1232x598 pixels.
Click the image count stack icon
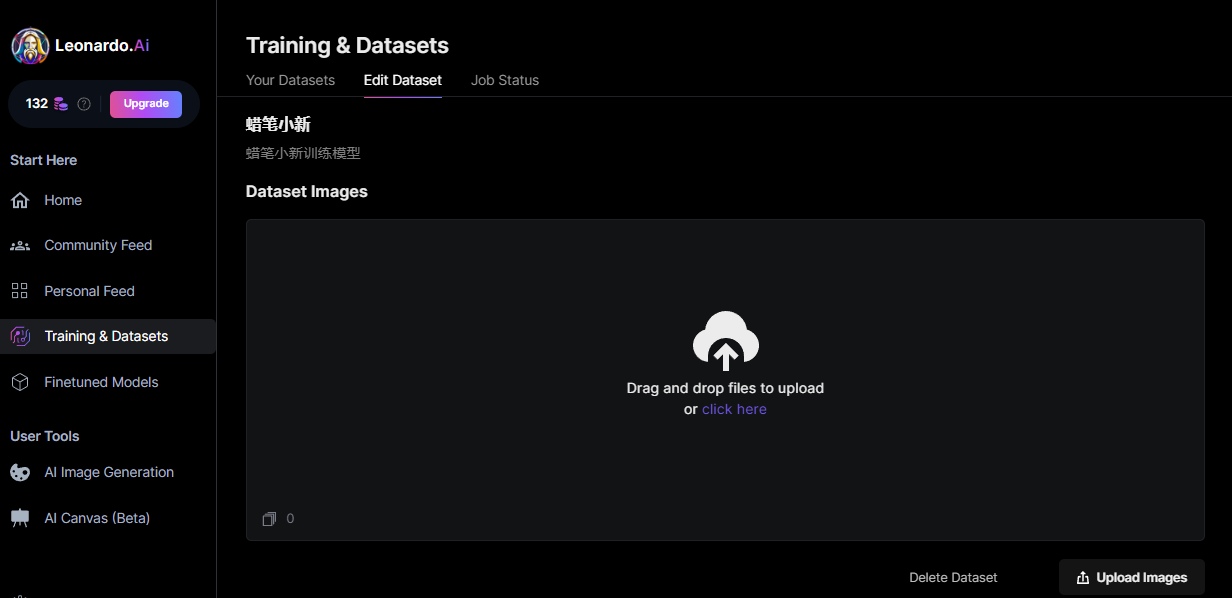tap(269, 519)
